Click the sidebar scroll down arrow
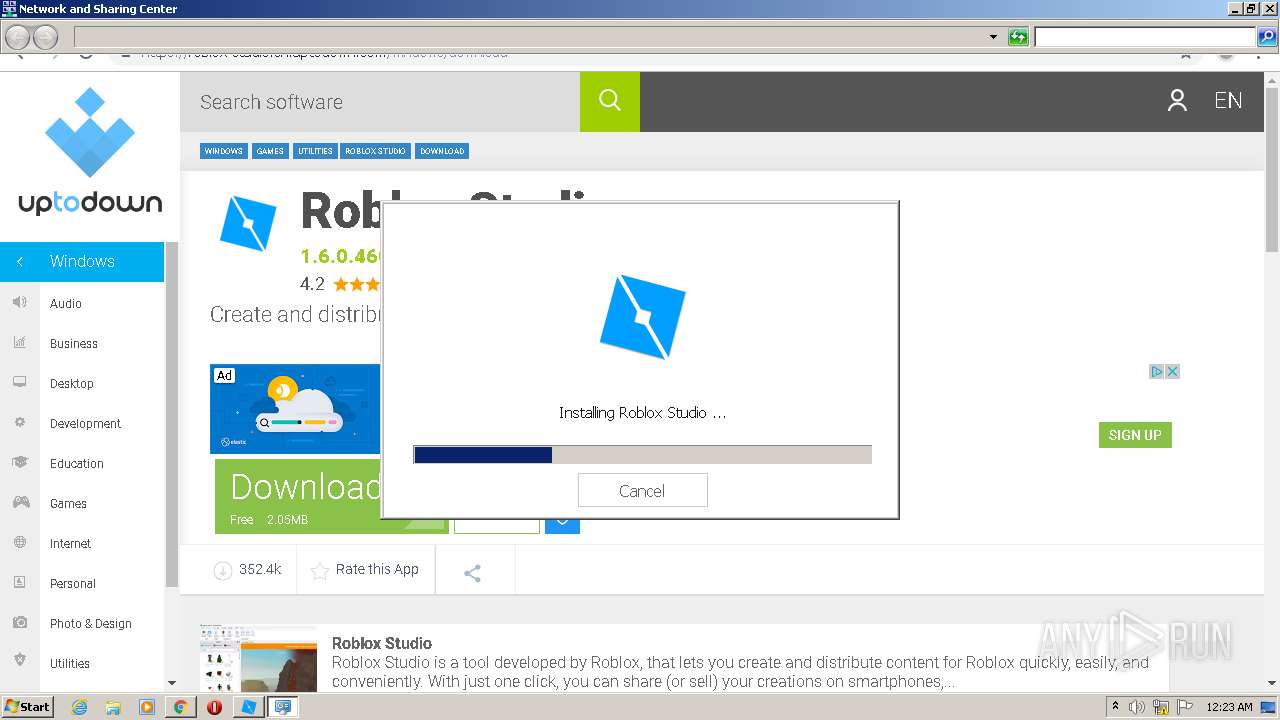Image resolution: width=1280 pixels, height=720 pixels. 172,683
